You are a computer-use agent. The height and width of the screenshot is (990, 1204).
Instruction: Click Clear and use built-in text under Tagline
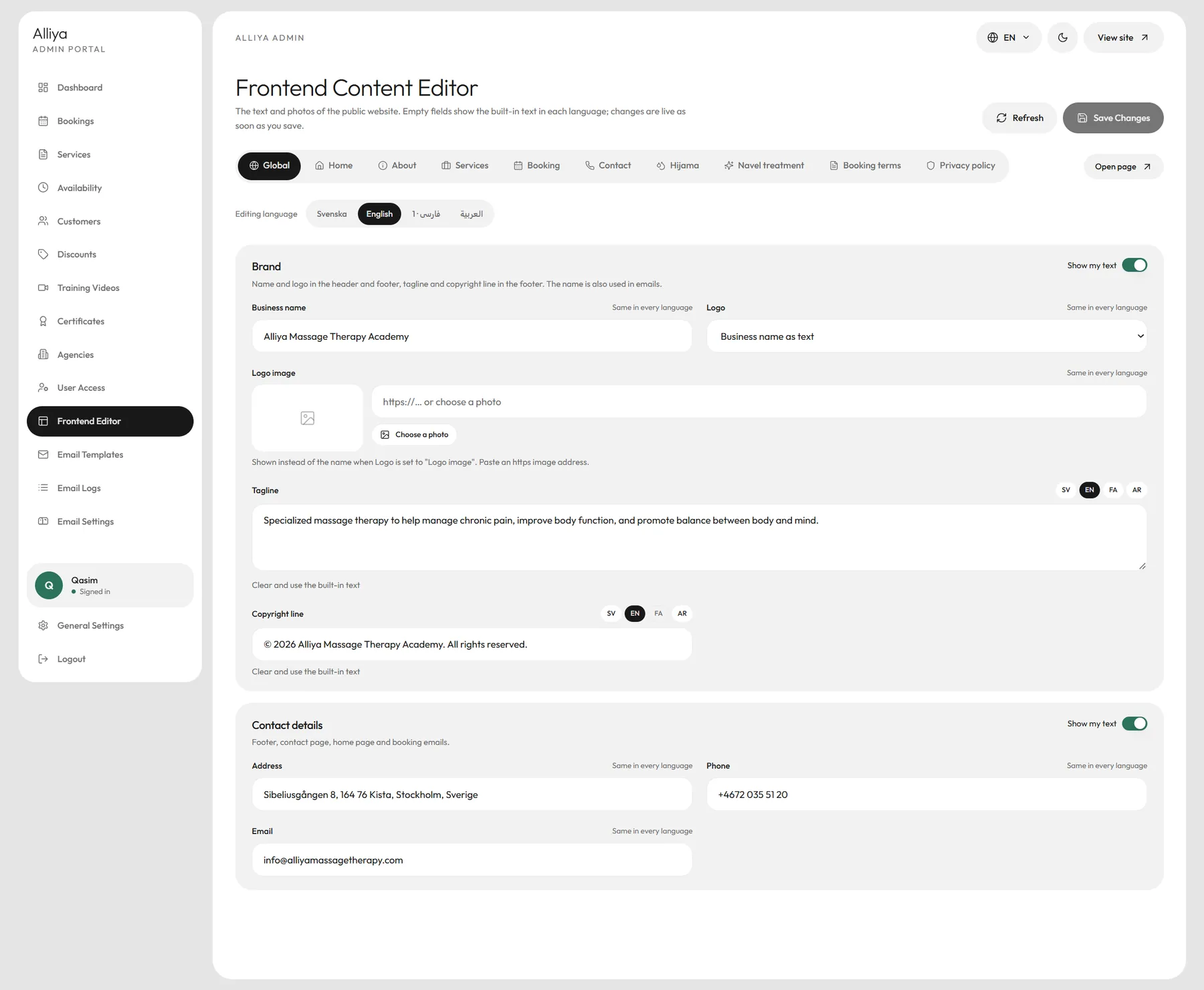pyautogui.click(x=306, y=585)
